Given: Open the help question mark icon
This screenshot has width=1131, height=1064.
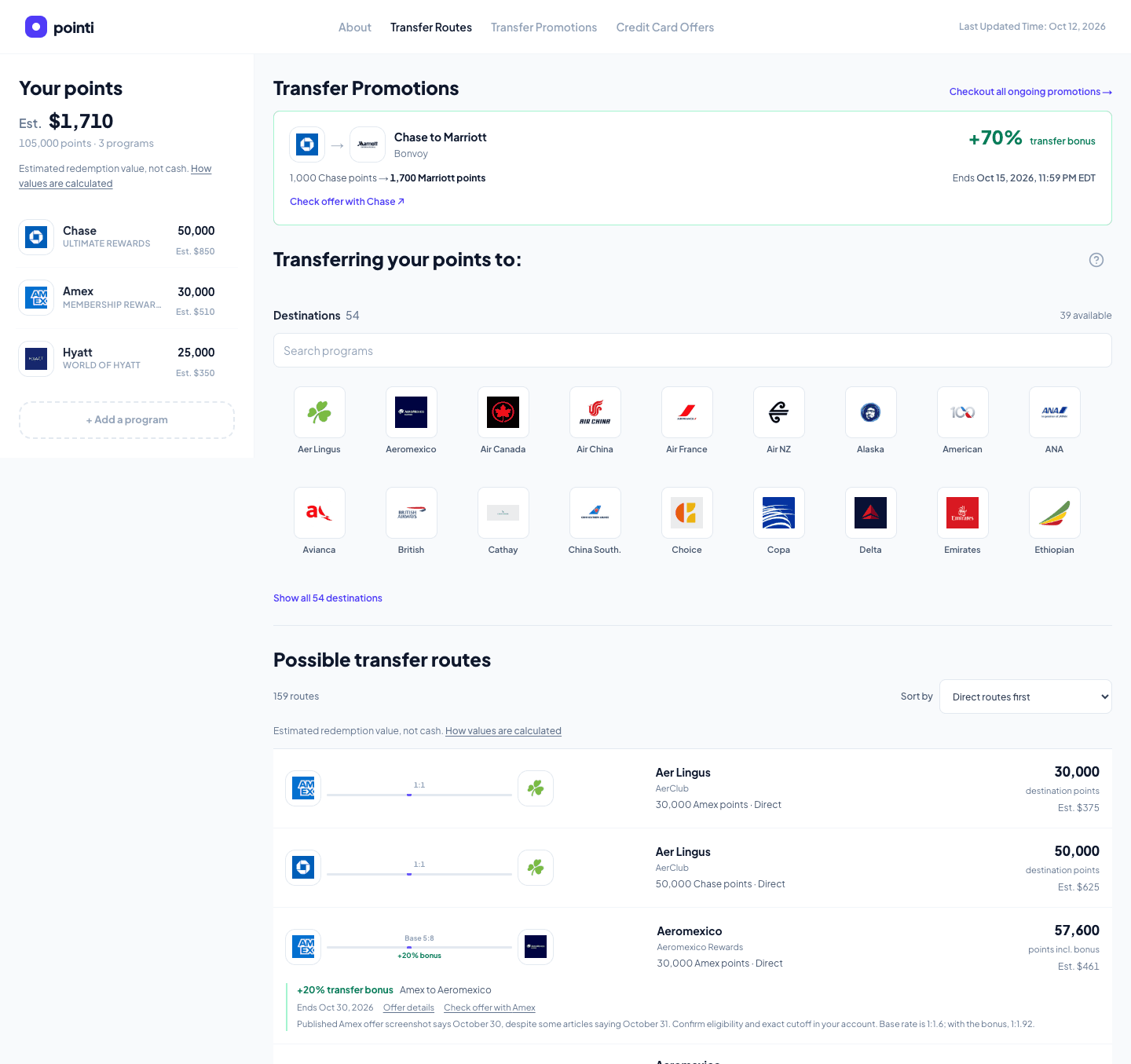Looking at the screenshot, I should [1096, 260].
